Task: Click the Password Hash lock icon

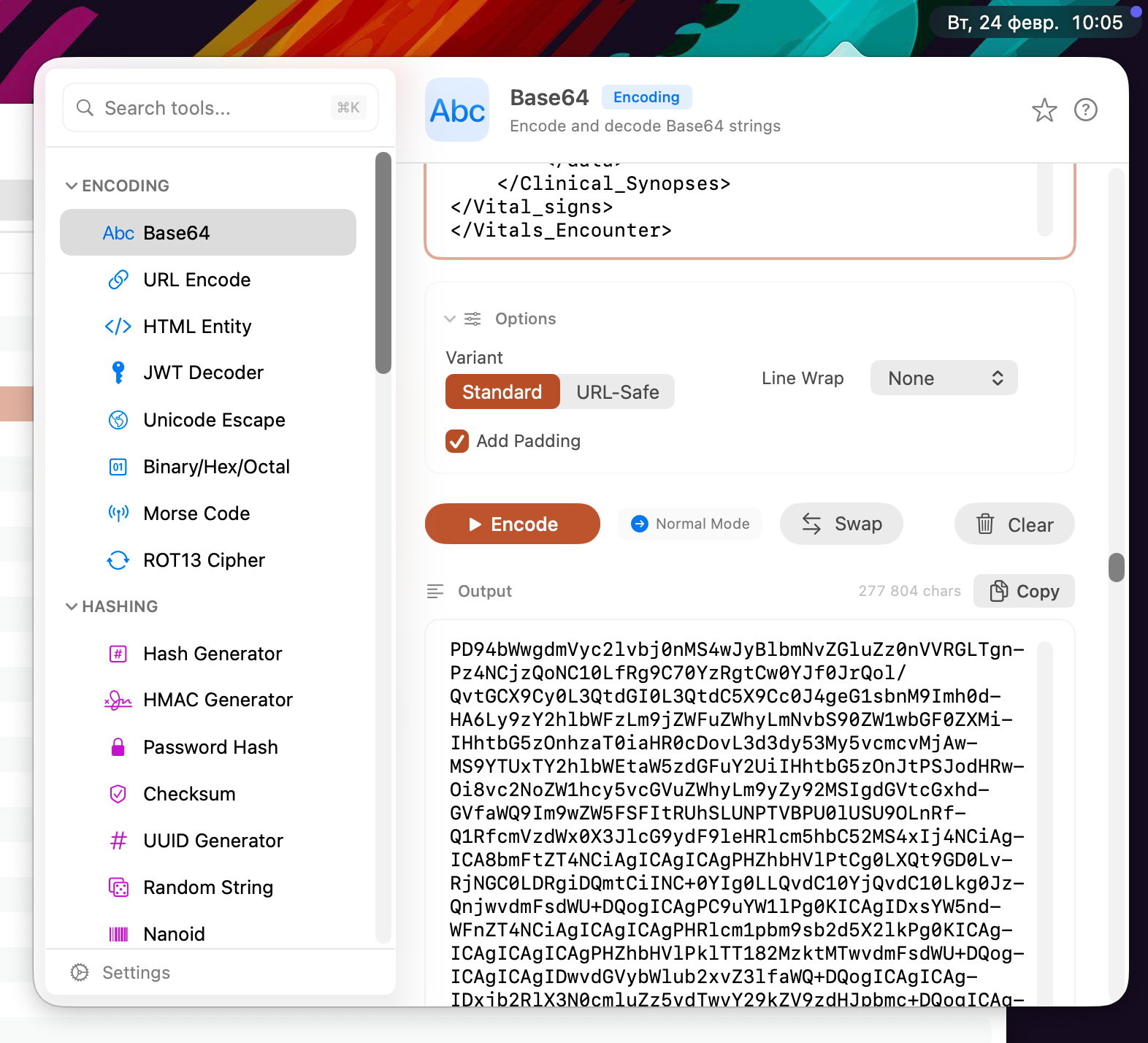Action: 118,747
